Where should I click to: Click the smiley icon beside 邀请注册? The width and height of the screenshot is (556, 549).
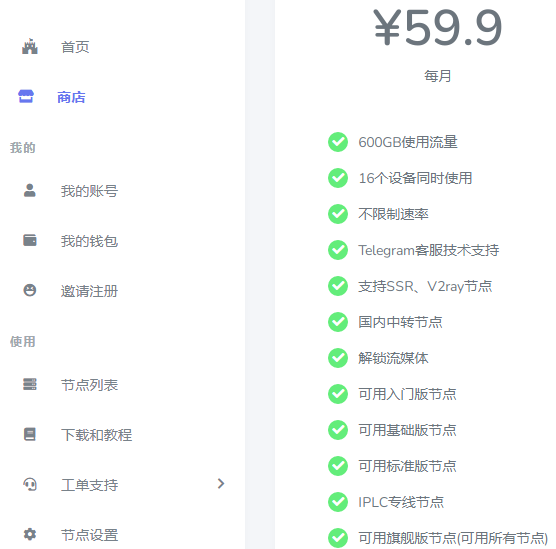(x=30, y=290)
